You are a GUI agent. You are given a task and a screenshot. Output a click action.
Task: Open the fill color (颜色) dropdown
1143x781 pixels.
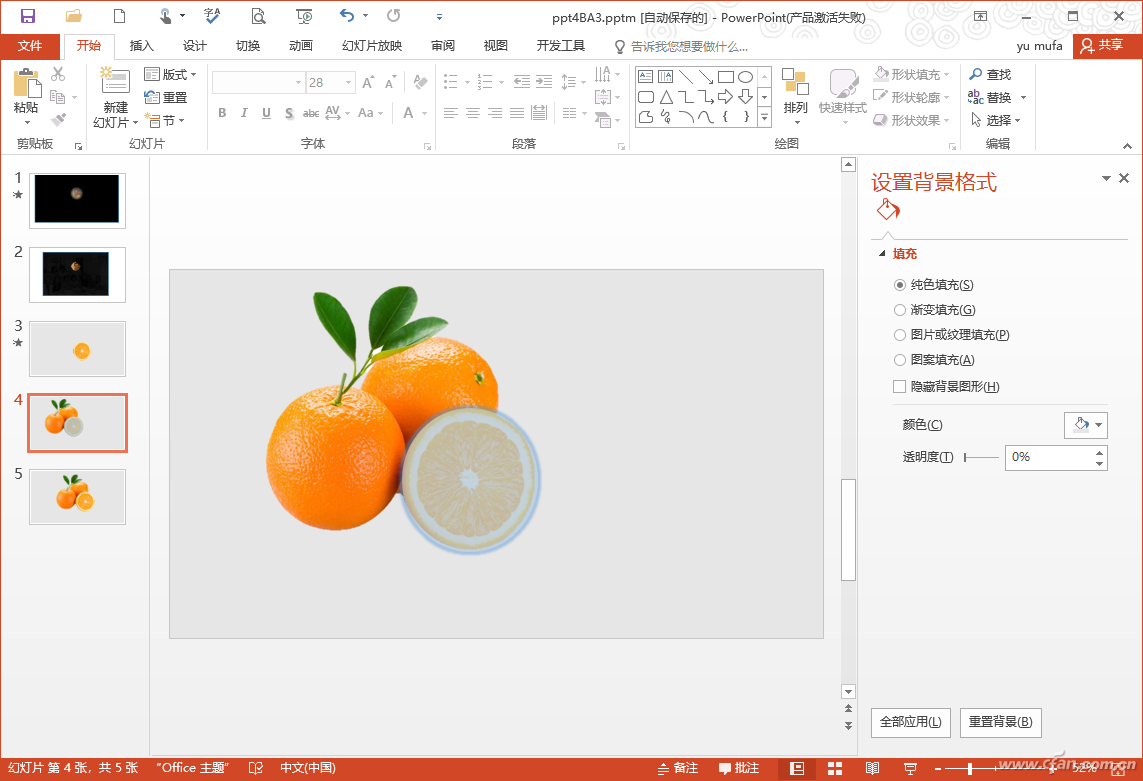1085,425
